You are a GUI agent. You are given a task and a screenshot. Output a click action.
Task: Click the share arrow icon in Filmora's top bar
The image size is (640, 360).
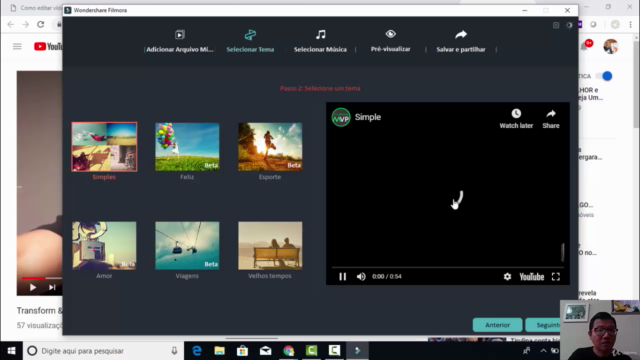click(x=461, y=35)
